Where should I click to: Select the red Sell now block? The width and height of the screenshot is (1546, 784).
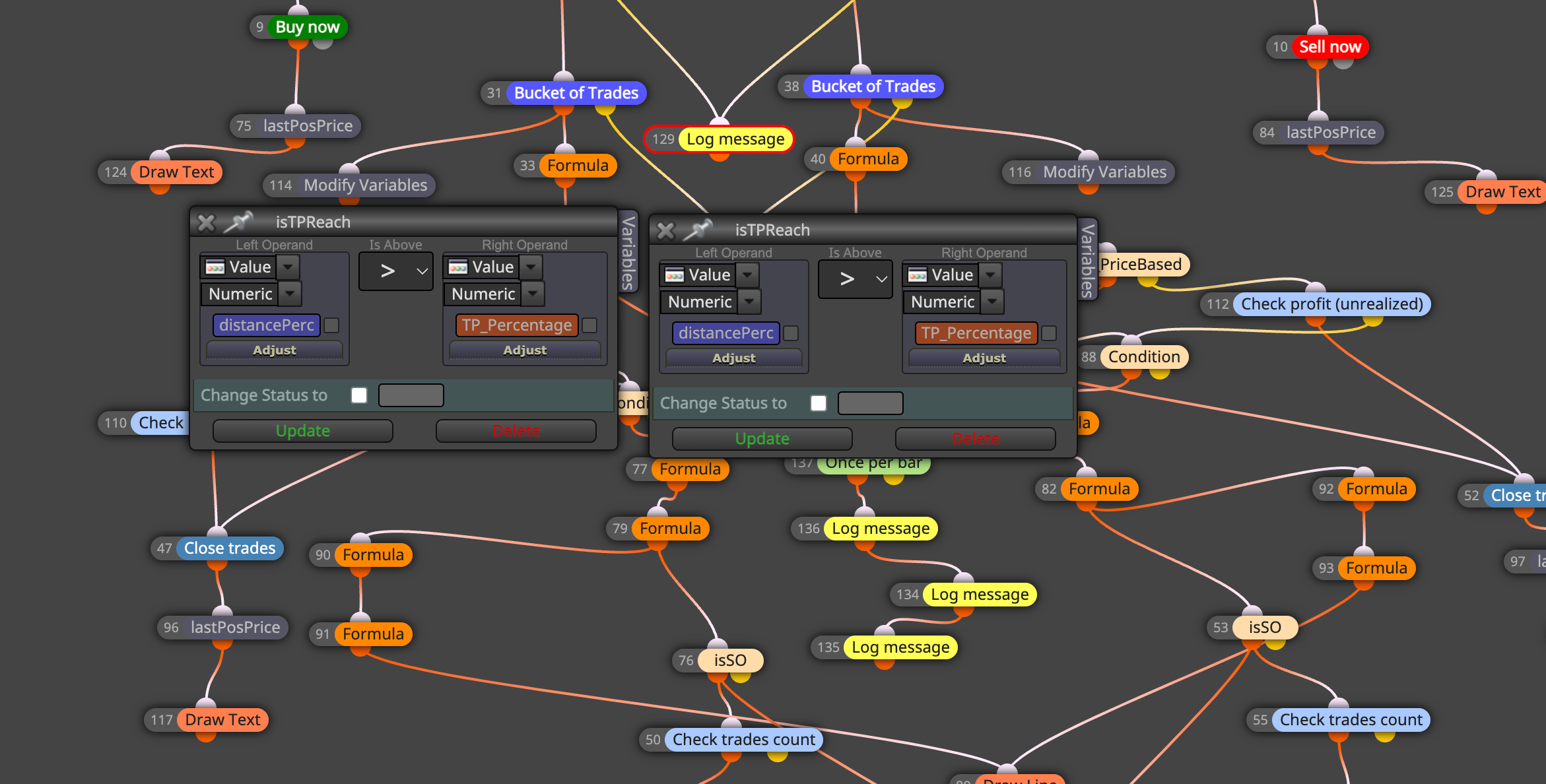[1330, 47]
